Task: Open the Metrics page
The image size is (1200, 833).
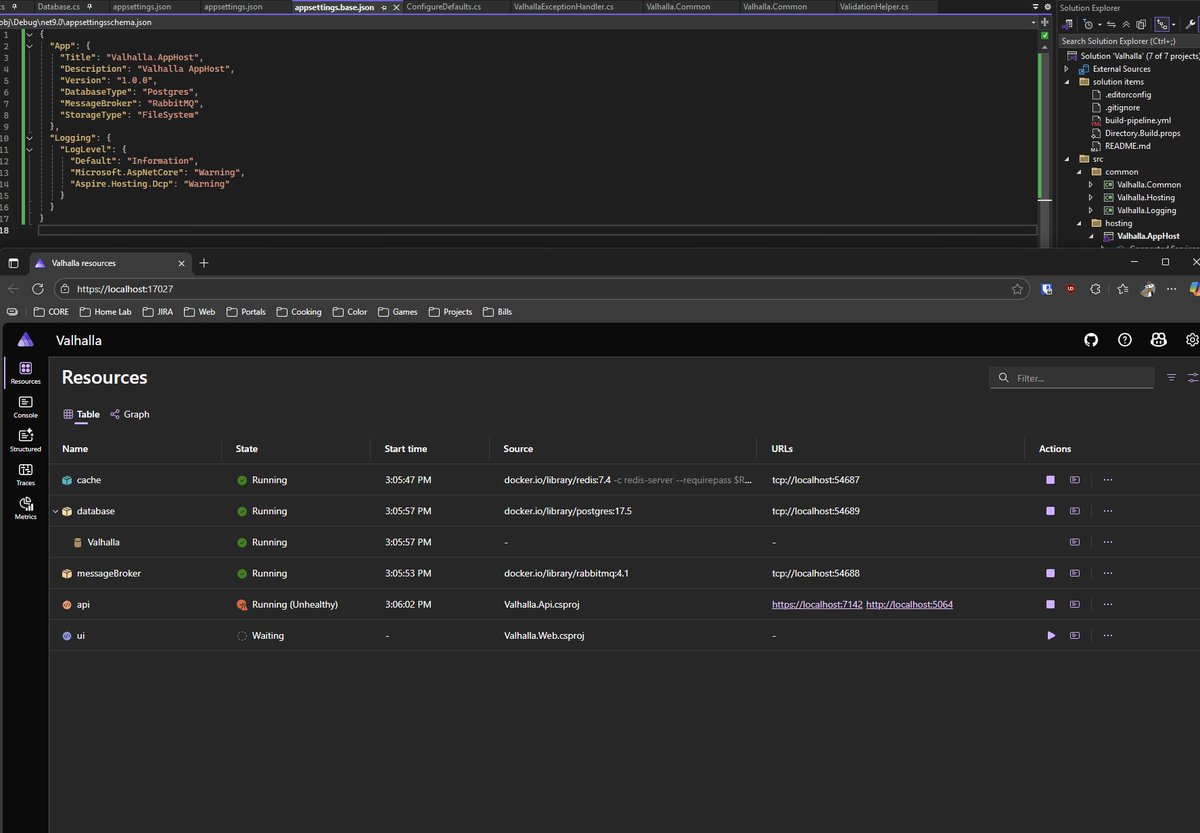Action: point(25,509)
